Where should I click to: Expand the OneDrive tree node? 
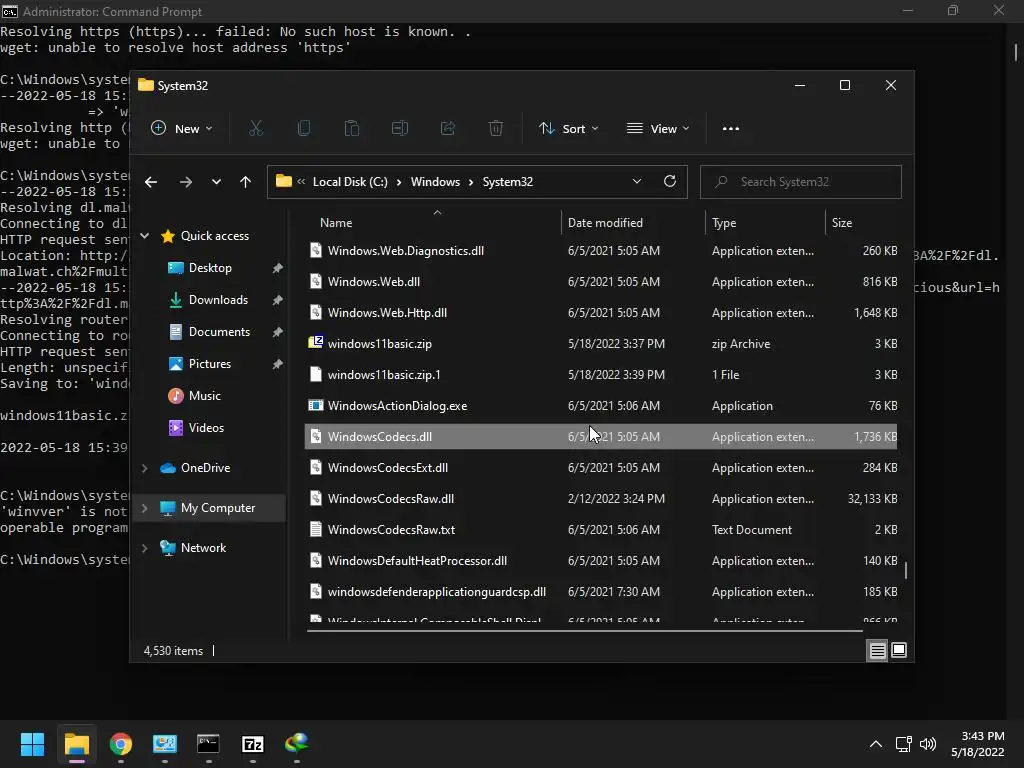[144, 468]
